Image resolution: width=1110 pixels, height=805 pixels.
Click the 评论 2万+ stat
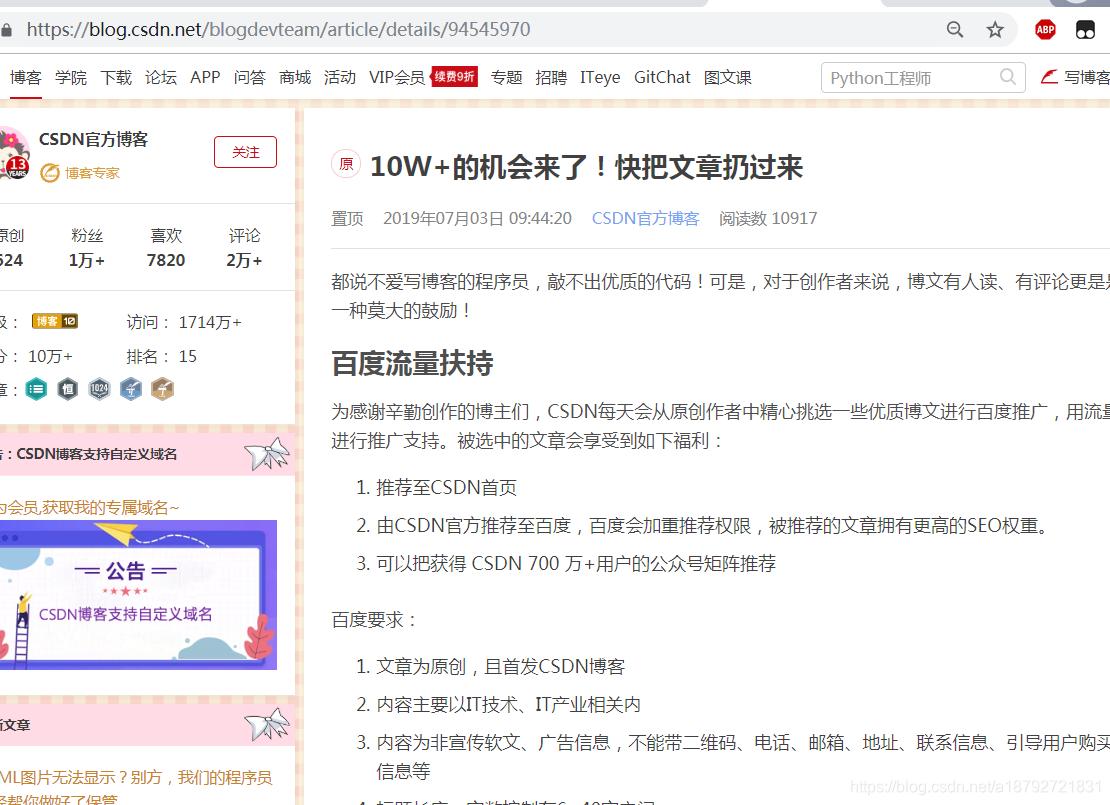(x=244, y=248)
